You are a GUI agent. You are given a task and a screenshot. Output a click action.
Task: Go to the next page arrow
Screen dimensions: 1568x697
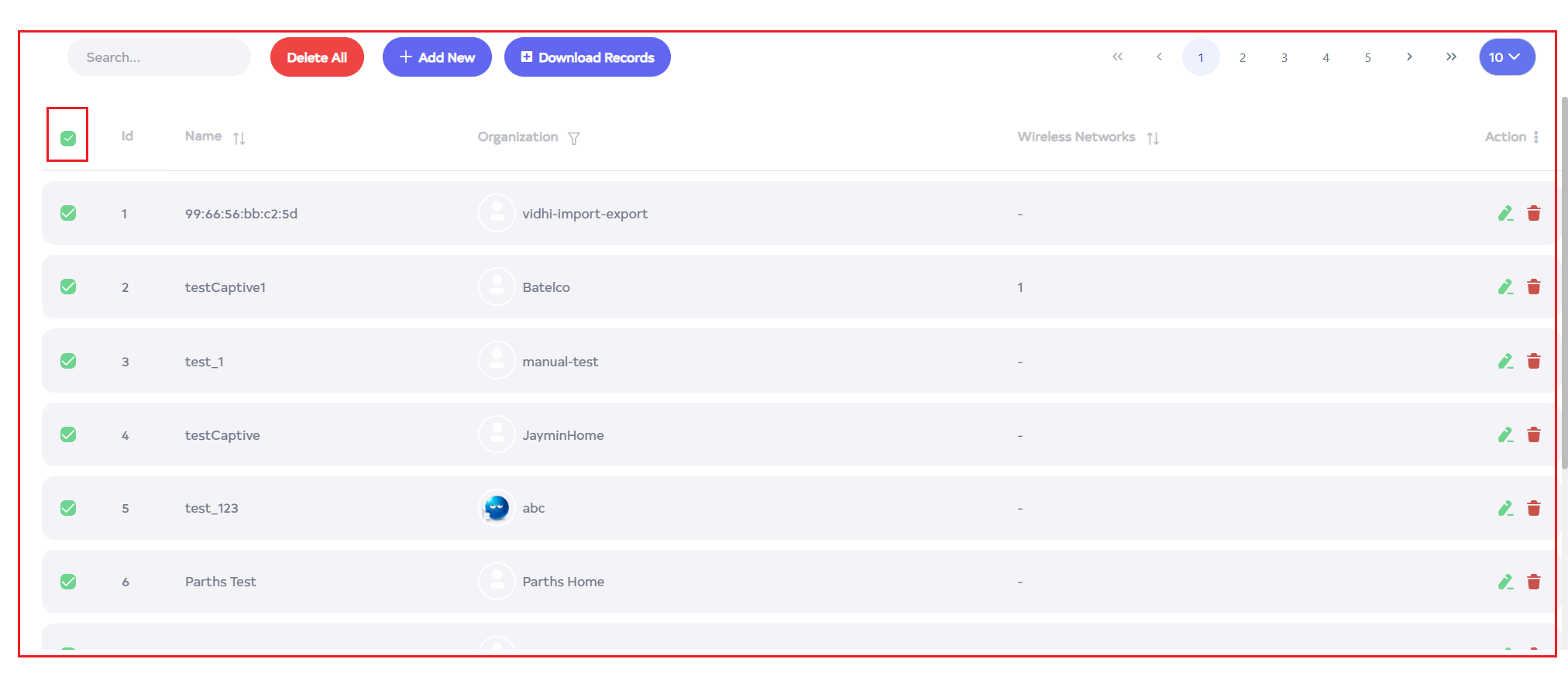pos(1409,57)
